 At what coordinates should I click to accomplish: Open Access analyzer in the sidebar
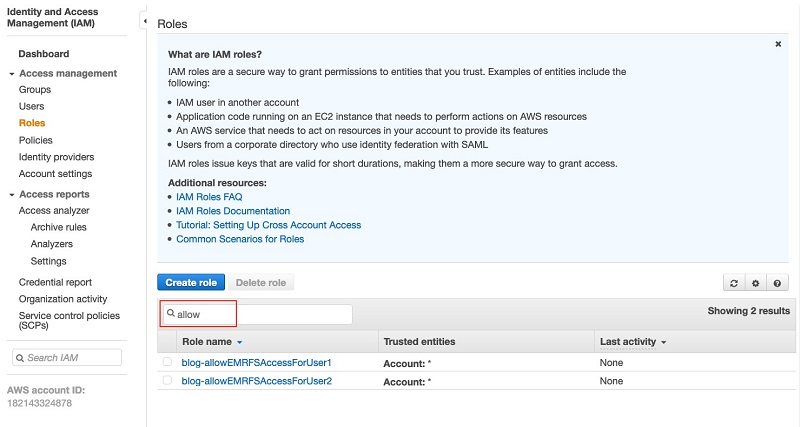tap(54, 210)
